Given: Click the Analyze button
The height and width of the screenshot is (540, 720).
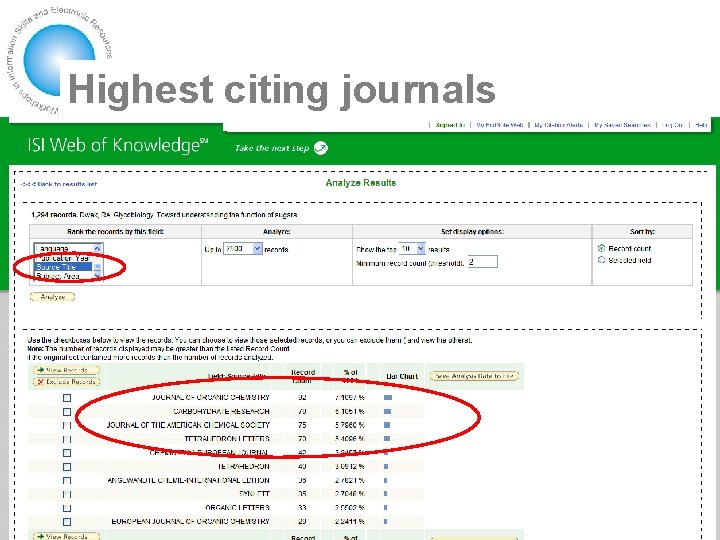Looking at the screenshot, I should click(x=52, y=297).
